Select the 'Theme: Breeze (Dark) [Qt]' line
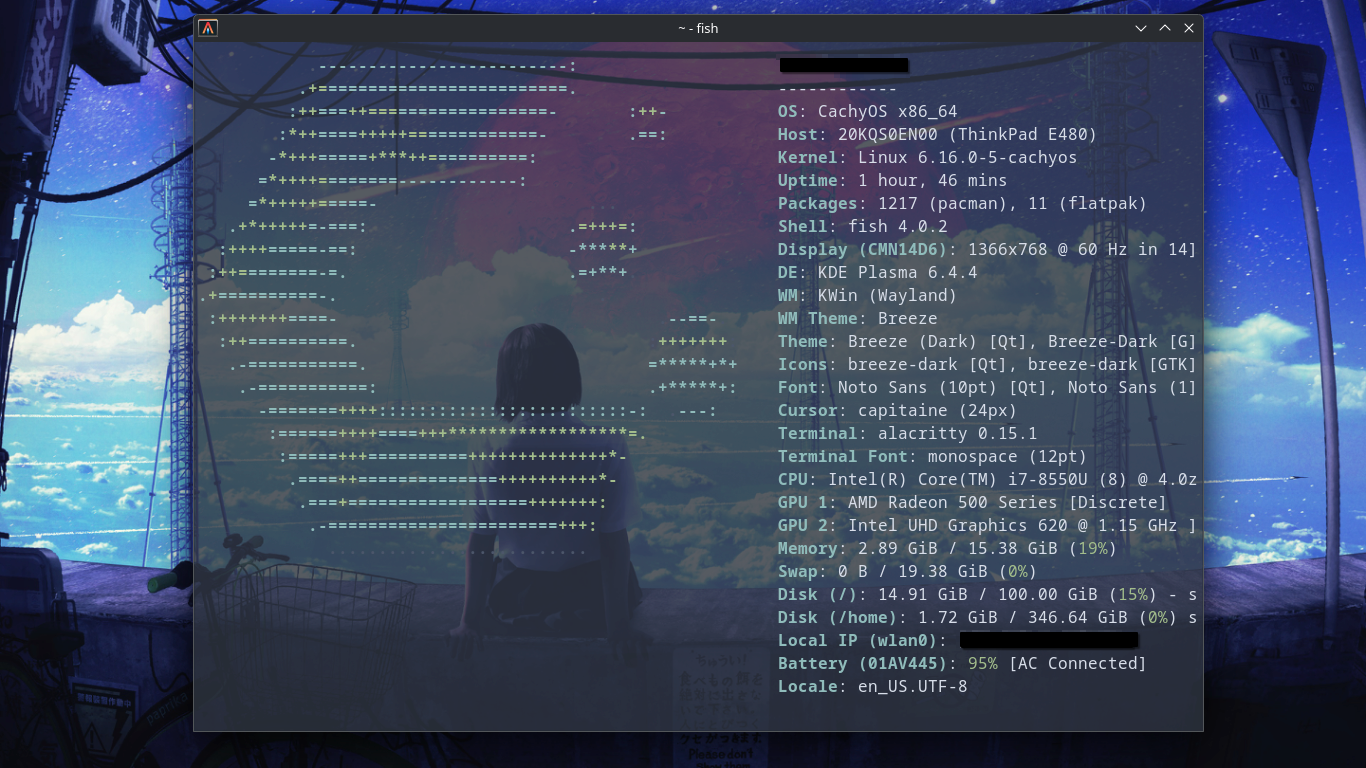Screen dimensions: 1366x768 point(987,342)
